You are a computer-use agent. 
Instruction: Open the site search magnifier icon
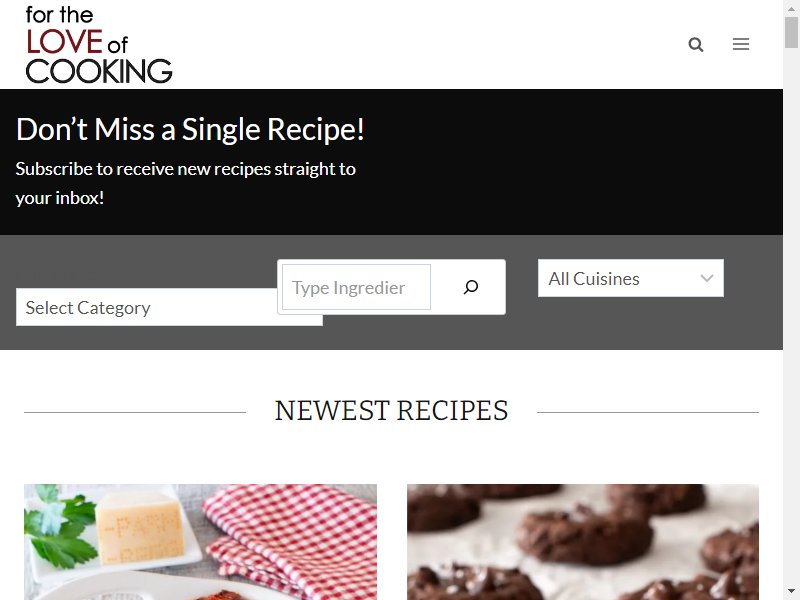click(x=696, y=44)
